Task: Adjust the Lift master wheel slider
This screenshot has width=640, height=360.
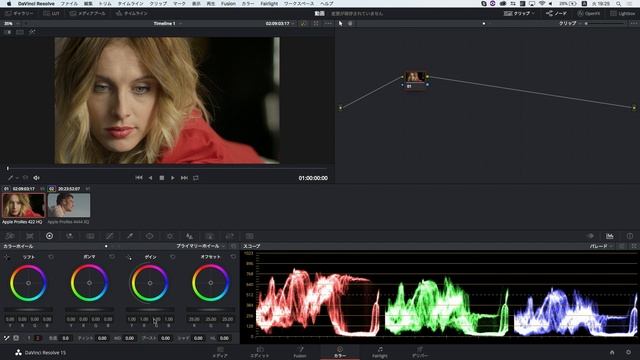Action: coord(28,310)
